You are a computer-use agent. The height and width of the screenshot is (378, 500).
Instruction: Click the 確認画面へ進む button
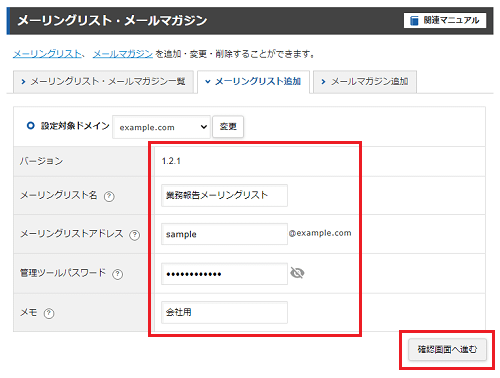[x=447, y=349]
